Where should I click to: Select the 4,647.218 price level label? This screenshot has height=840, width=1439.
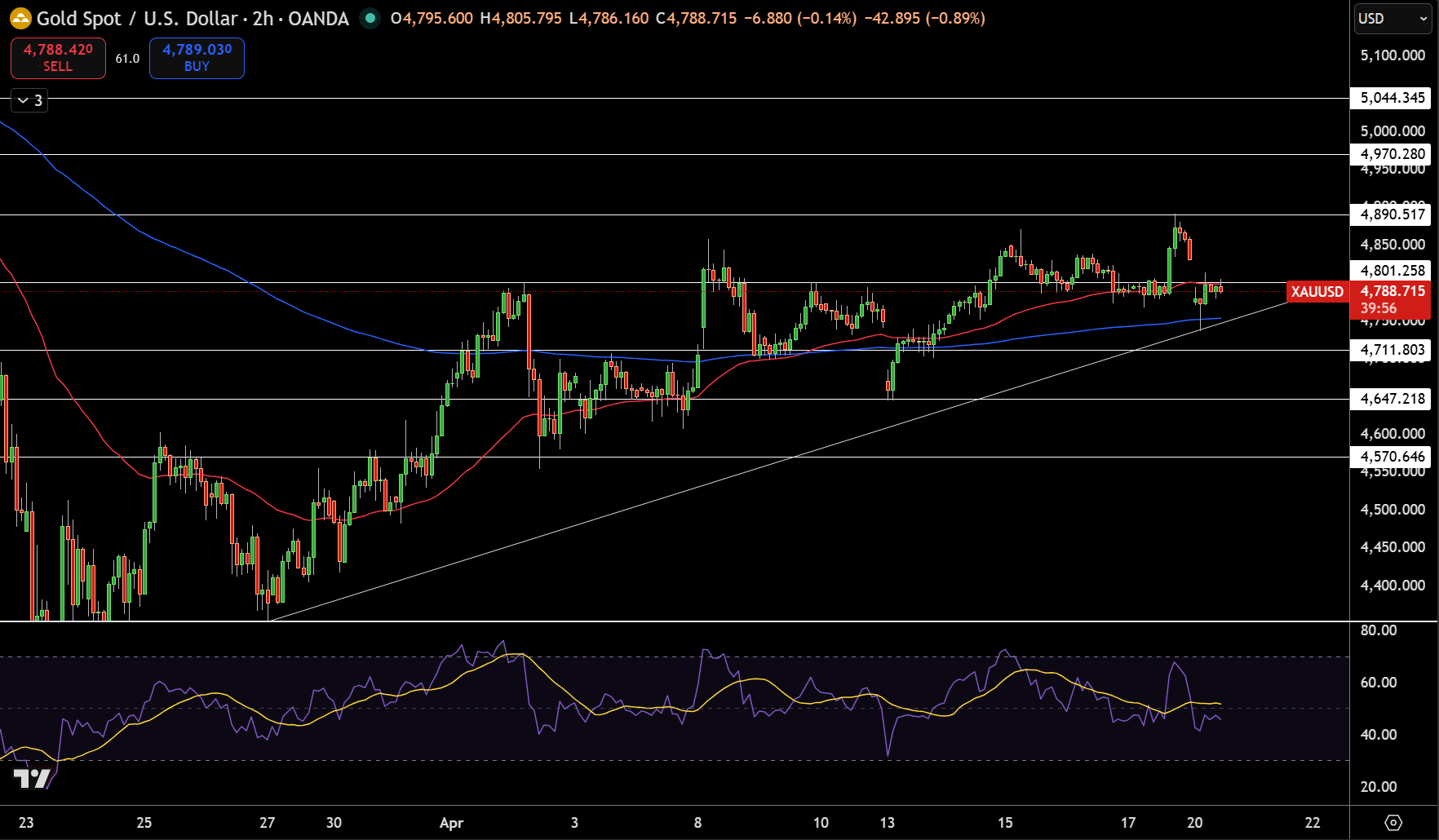[1393, 399]
